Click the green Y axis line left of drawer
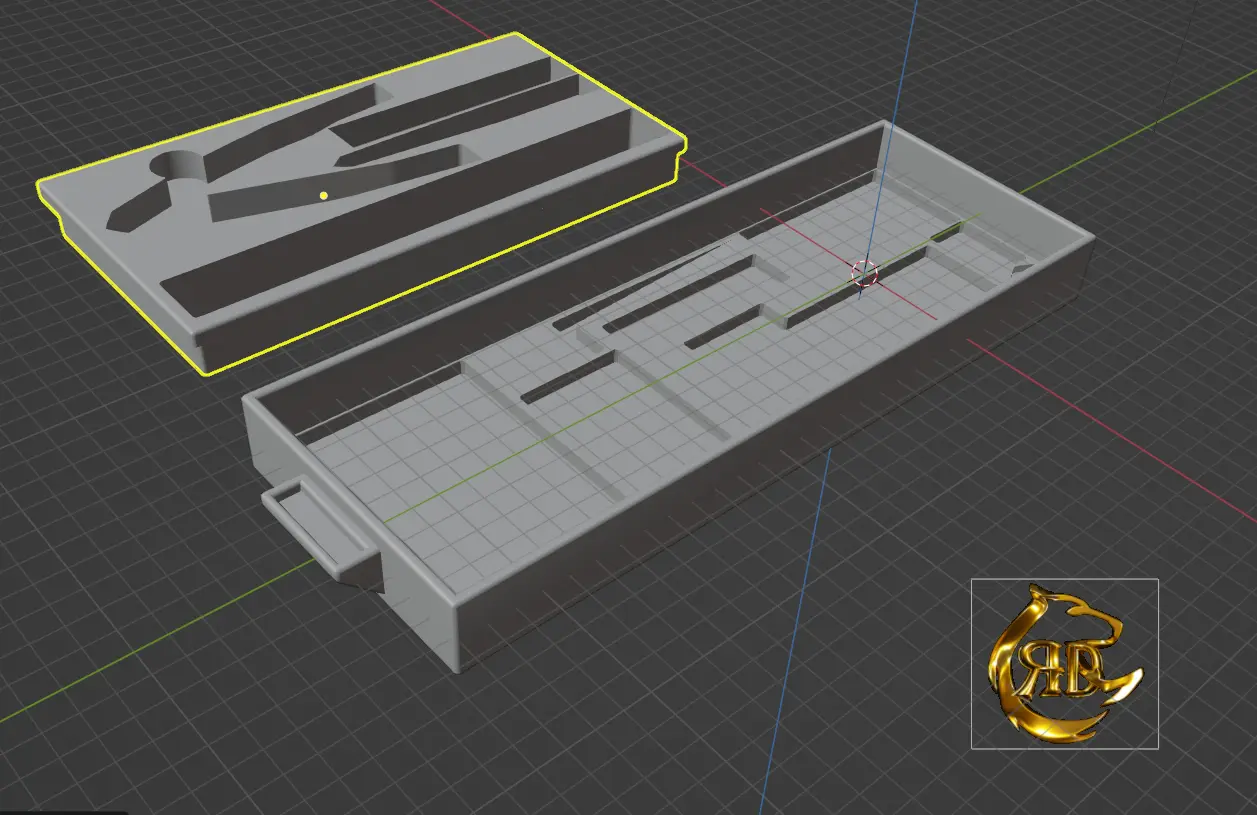This screenshot has width=1257, height=815. coord(150,650)
